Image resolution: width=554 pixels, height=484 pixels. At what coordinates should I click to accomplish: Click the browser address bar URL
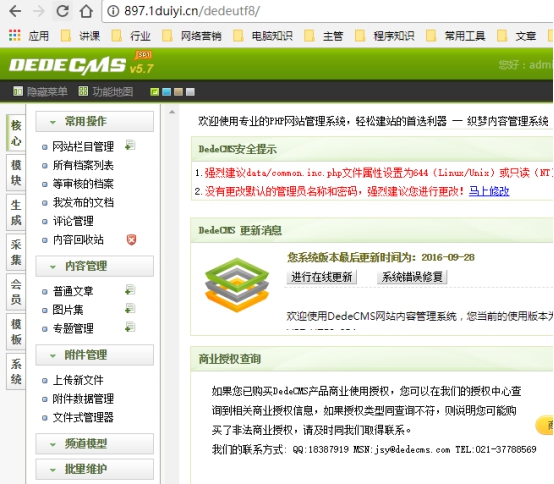click(192, 11)
